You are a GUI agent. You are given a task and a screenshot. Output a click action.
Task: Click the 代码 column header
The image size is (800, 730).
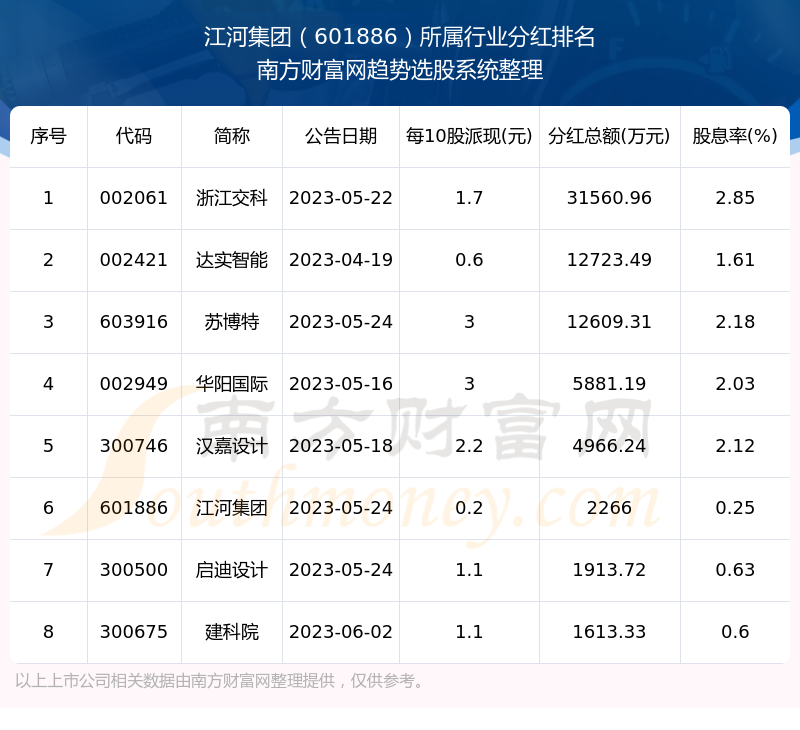point(134,136)
